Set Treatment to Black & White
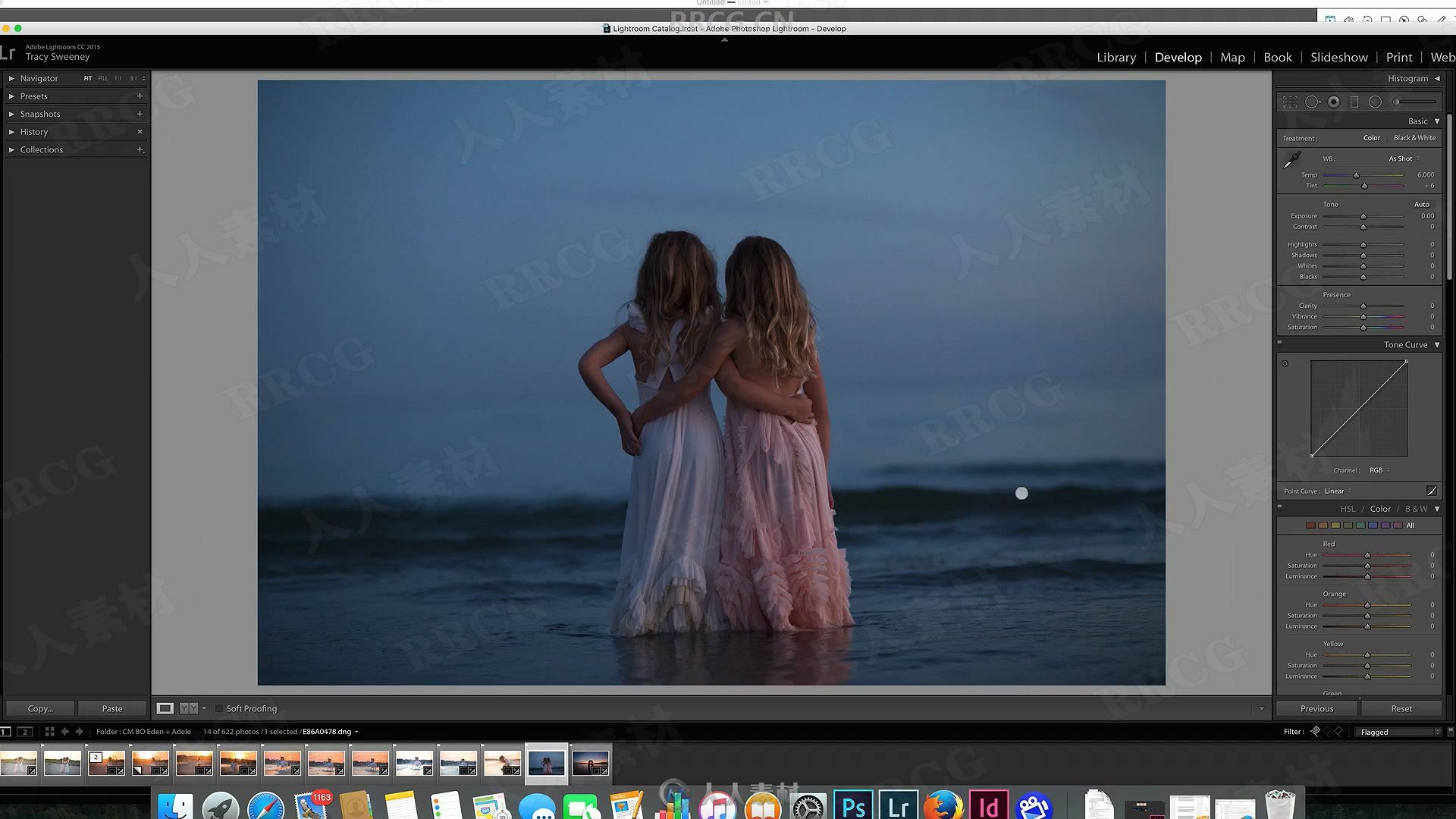Viewport: 1456px width, 819px height. 1414,138
